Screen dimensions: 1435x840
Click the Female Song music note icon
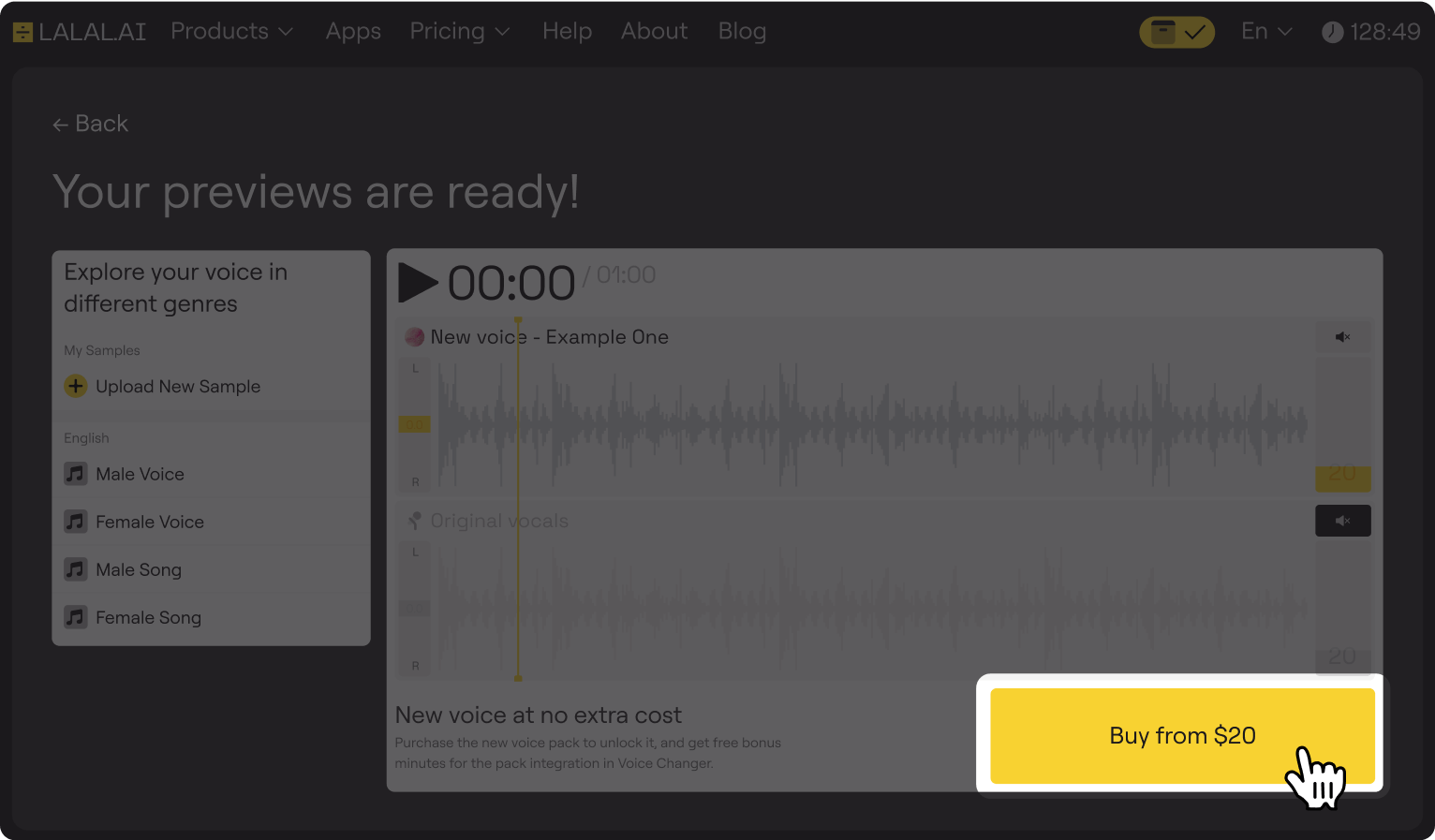76,617
